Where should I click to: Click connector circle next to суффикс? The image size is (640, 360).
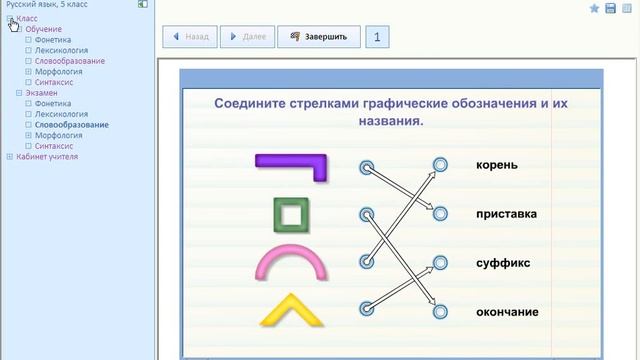tap(440, 262)
